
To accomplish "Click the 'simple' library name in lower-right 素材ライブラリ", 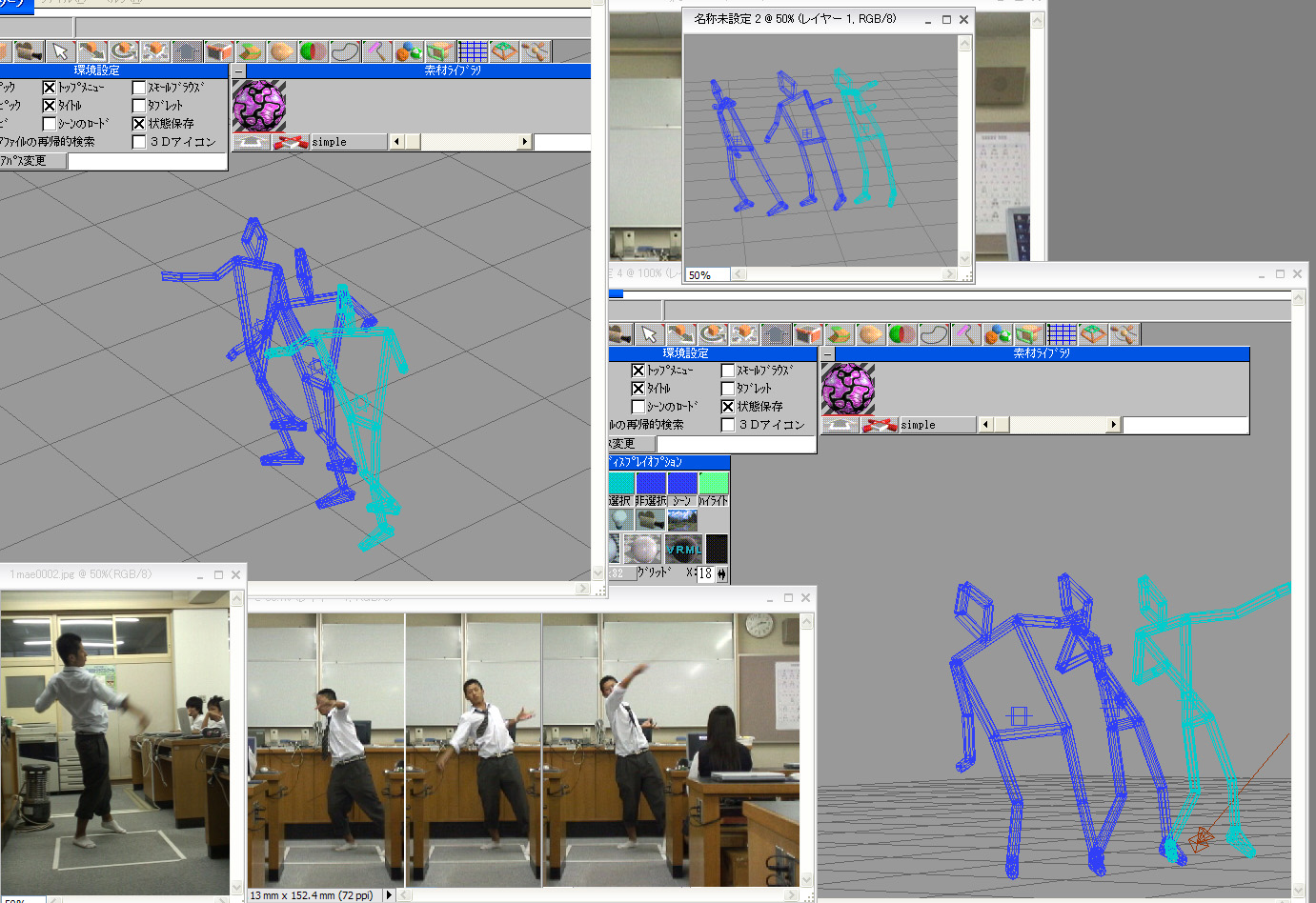I will click(x=938, y=425).
